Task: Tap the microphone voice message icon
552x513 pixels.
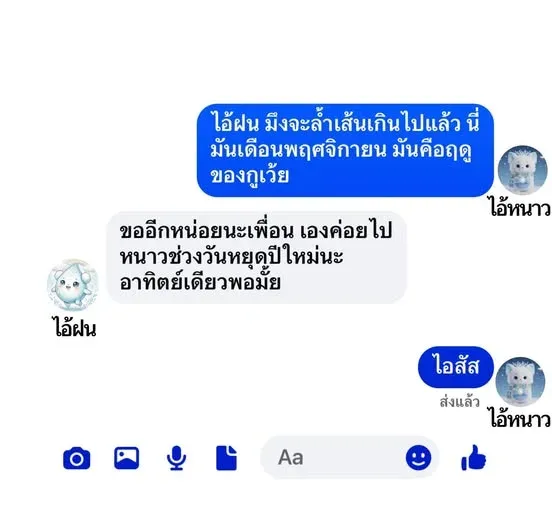Action: tap(176, 458)
